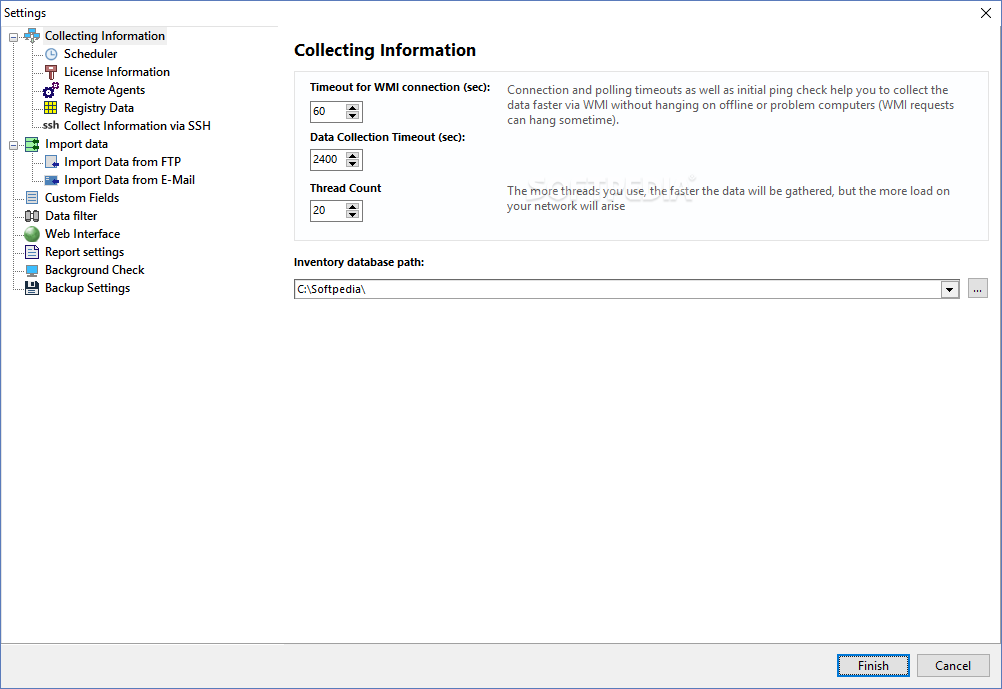Click the ssh icon in tree
This screenshot has height=689, width=1002.
click(51, 125)
